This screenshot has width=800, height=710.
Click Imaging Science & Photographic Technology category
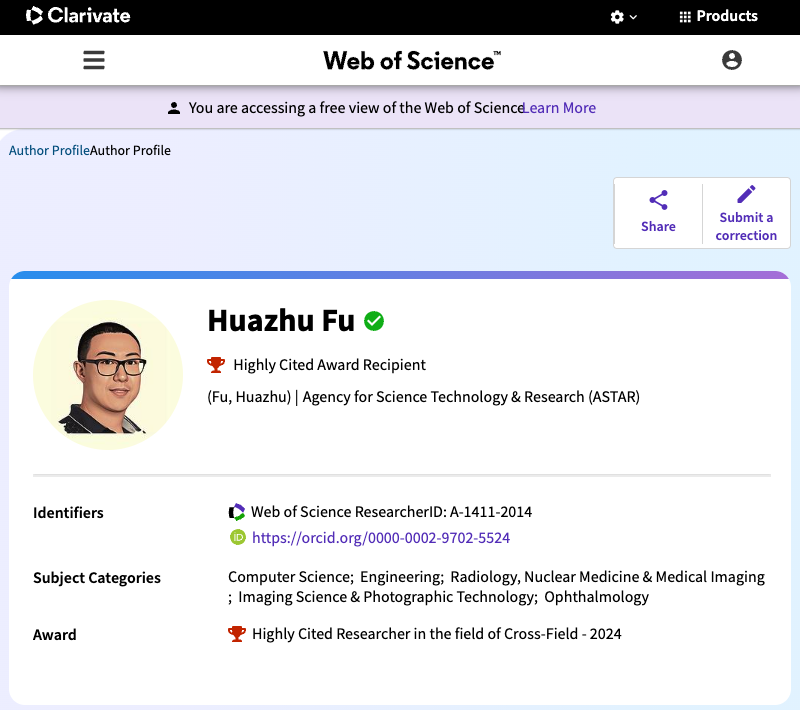(386, 597)
